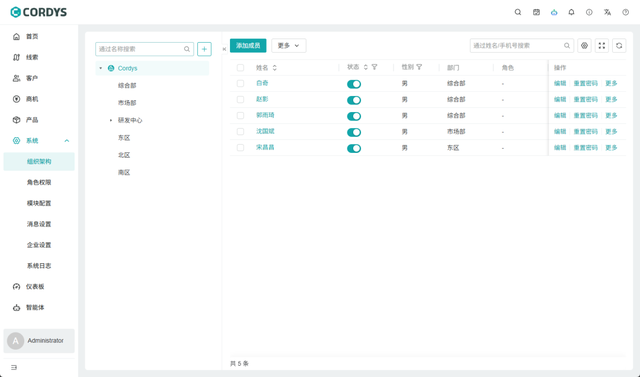Select the 组织架构 menu item
The height and width of the screenshot is (377, 640).
(x=39, y=162)
